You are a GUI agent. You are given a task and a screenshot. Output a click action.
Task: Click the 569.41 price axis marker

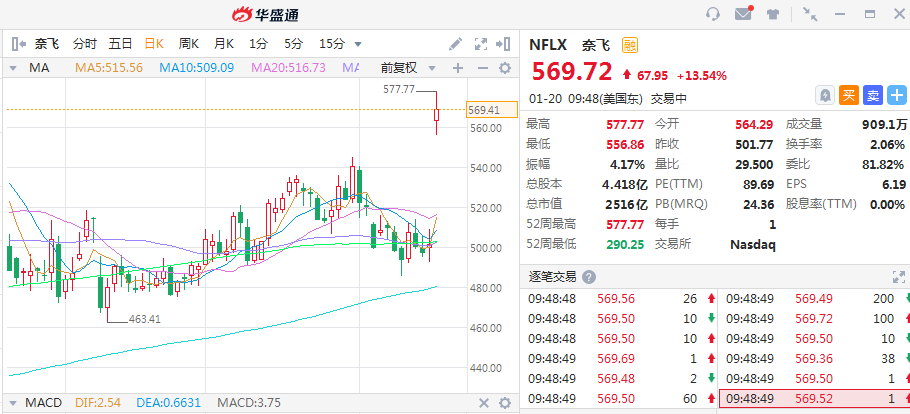tap(492, 109)
